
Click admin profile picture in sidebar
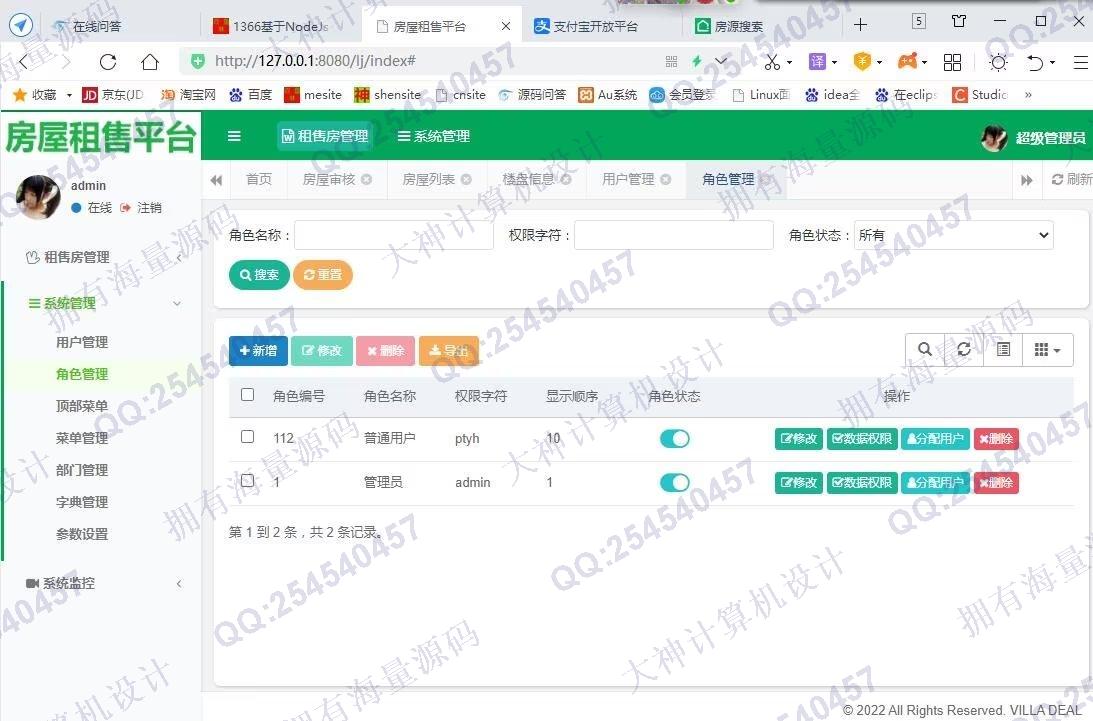38,197
